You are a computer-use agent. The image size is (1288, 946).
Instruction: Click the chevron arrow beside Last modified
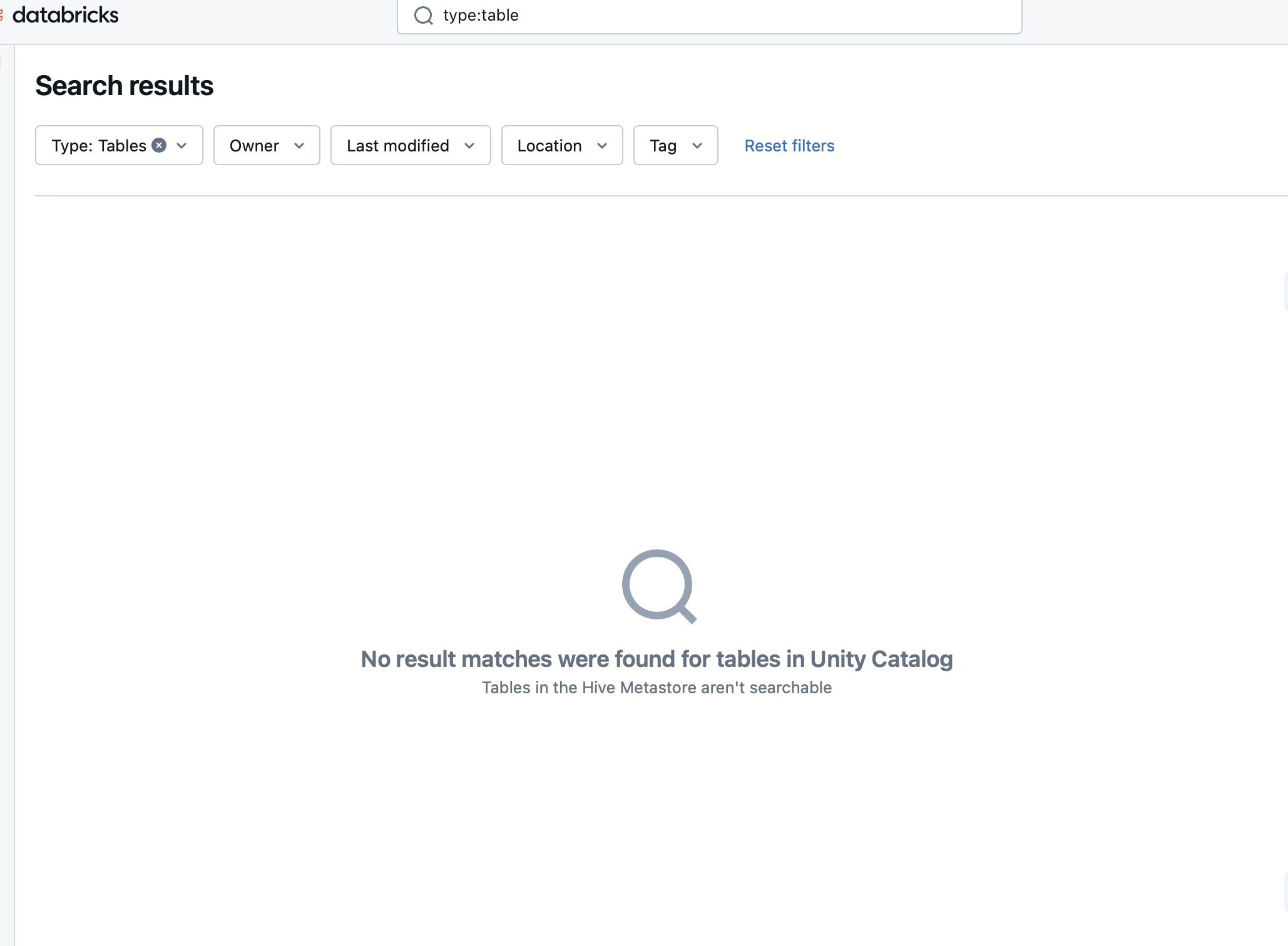click(x=469, y=146)
